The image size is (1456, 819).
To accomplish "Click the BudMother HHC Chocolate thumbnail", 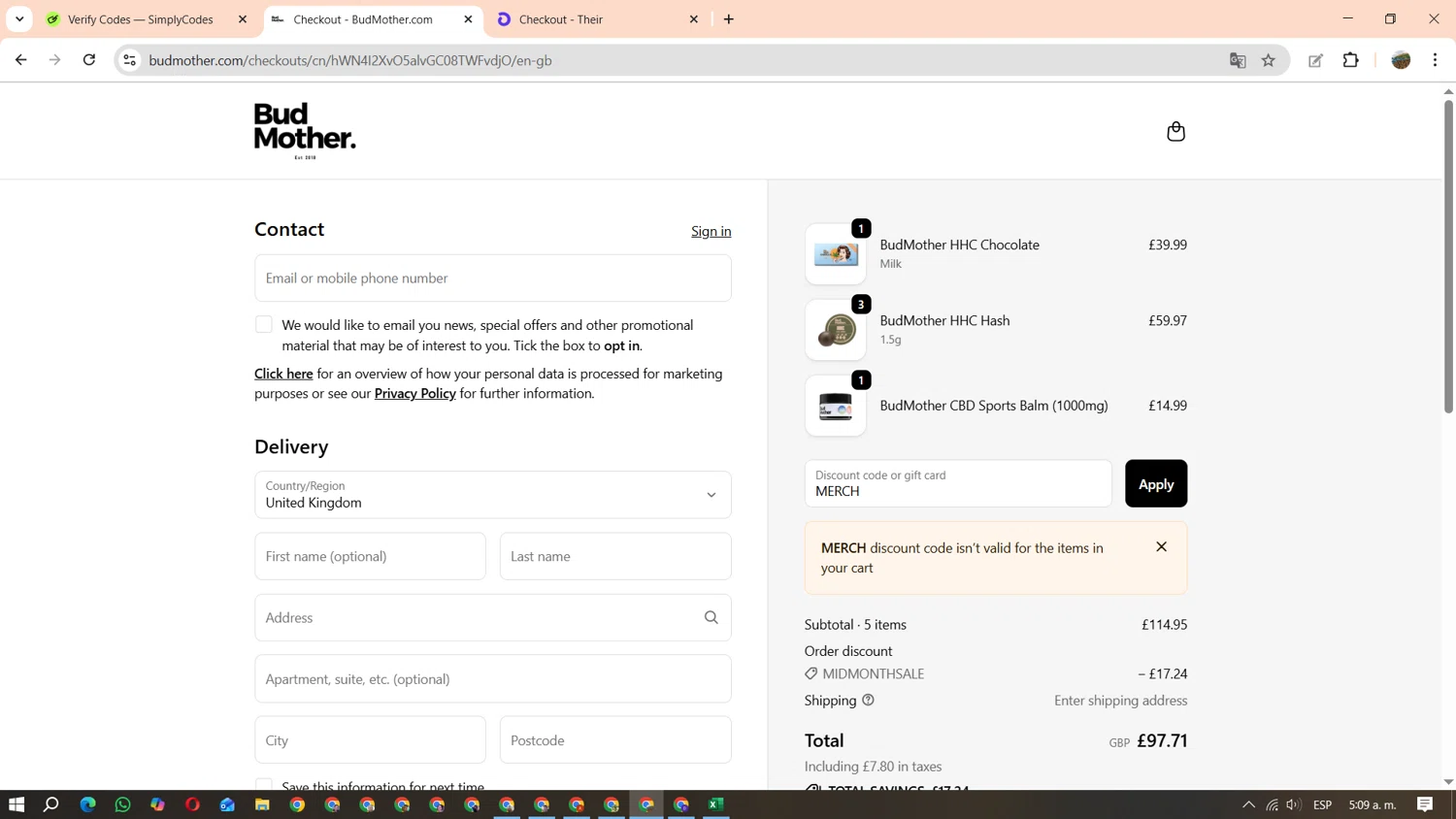I will (836, 254).
